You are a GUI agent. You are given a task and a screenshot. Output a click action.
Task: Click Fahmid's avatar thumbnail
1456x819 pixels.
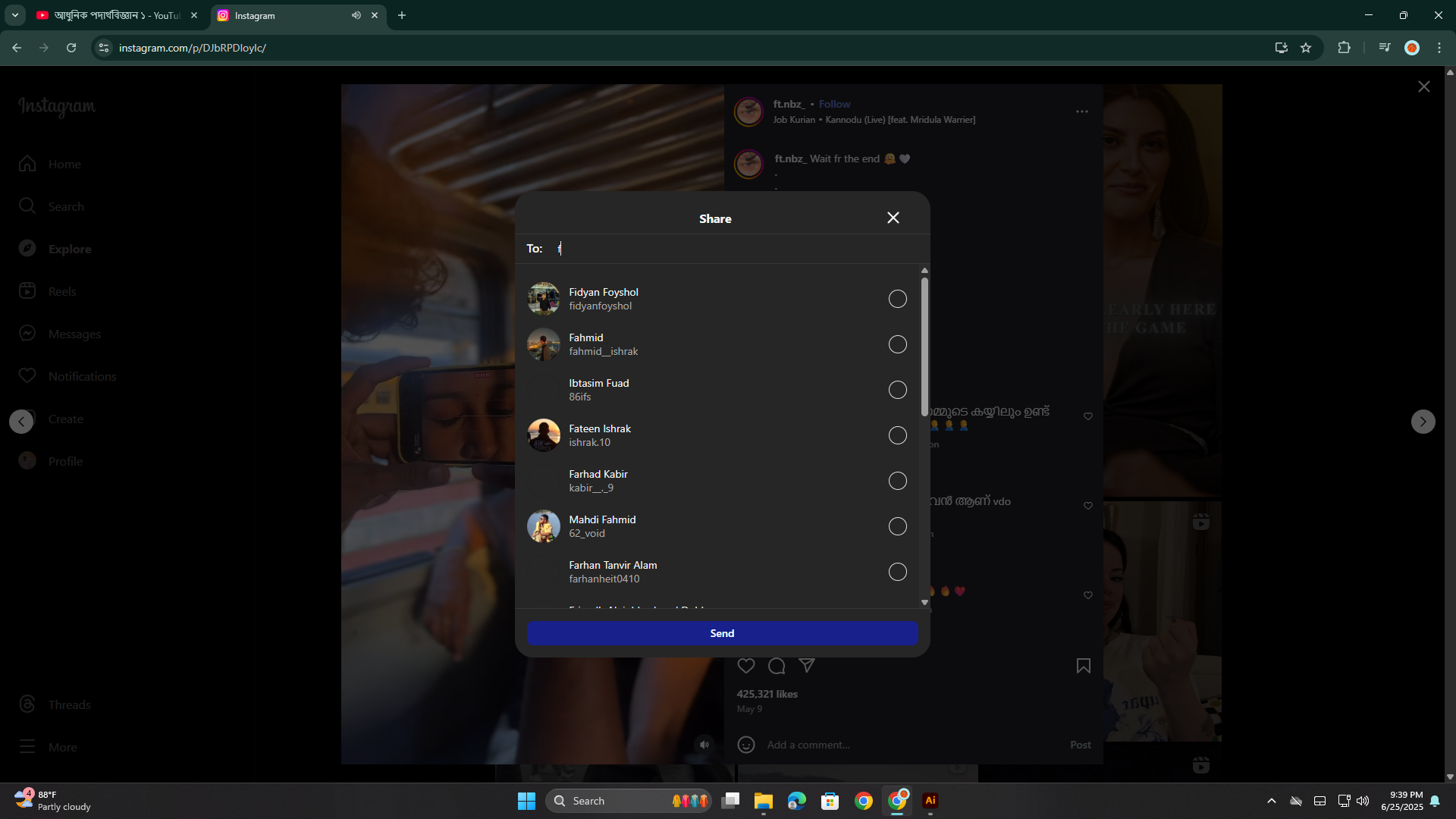[544, 344]
